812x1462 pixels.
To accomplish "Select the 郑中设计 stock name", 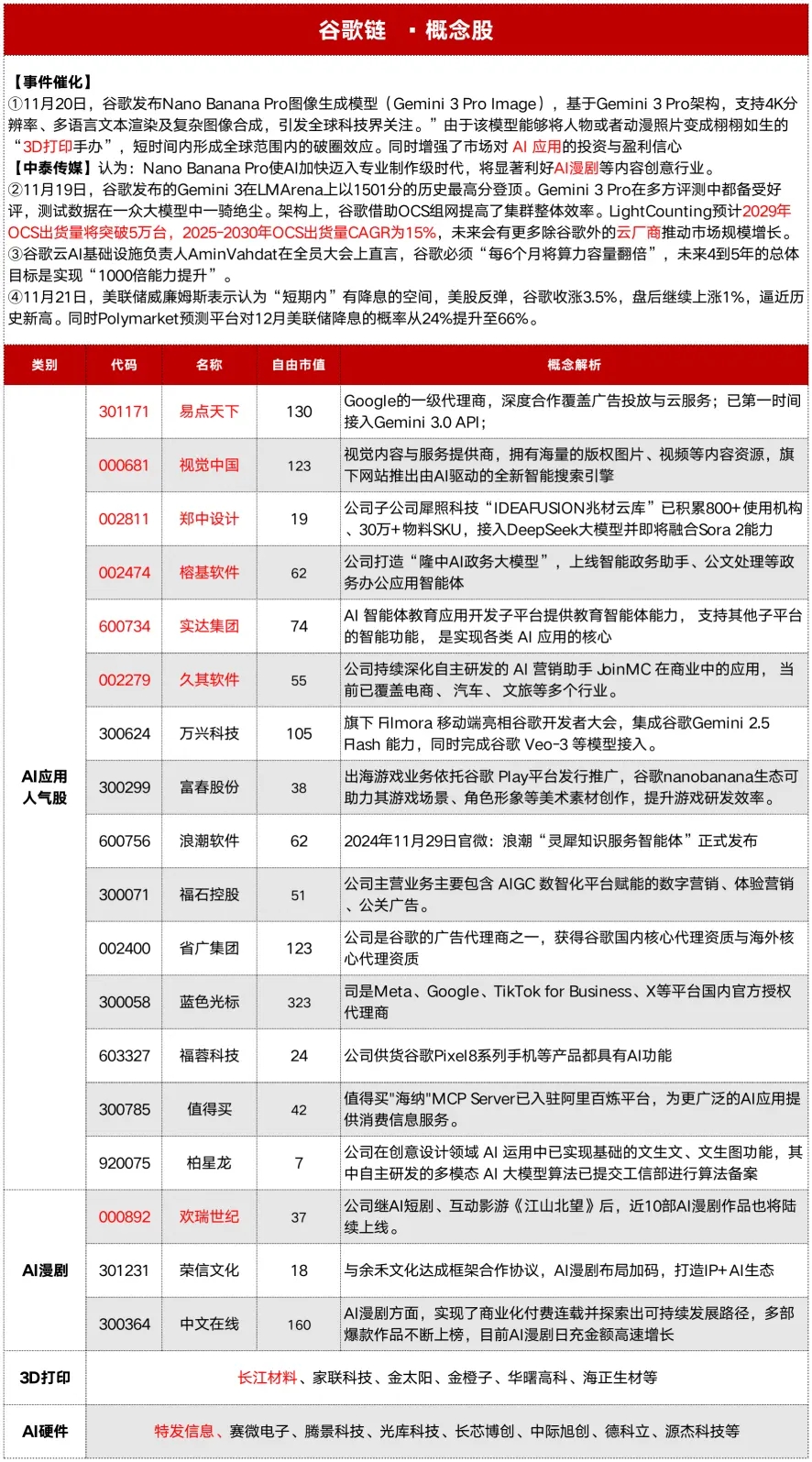I will pos(209,519).
